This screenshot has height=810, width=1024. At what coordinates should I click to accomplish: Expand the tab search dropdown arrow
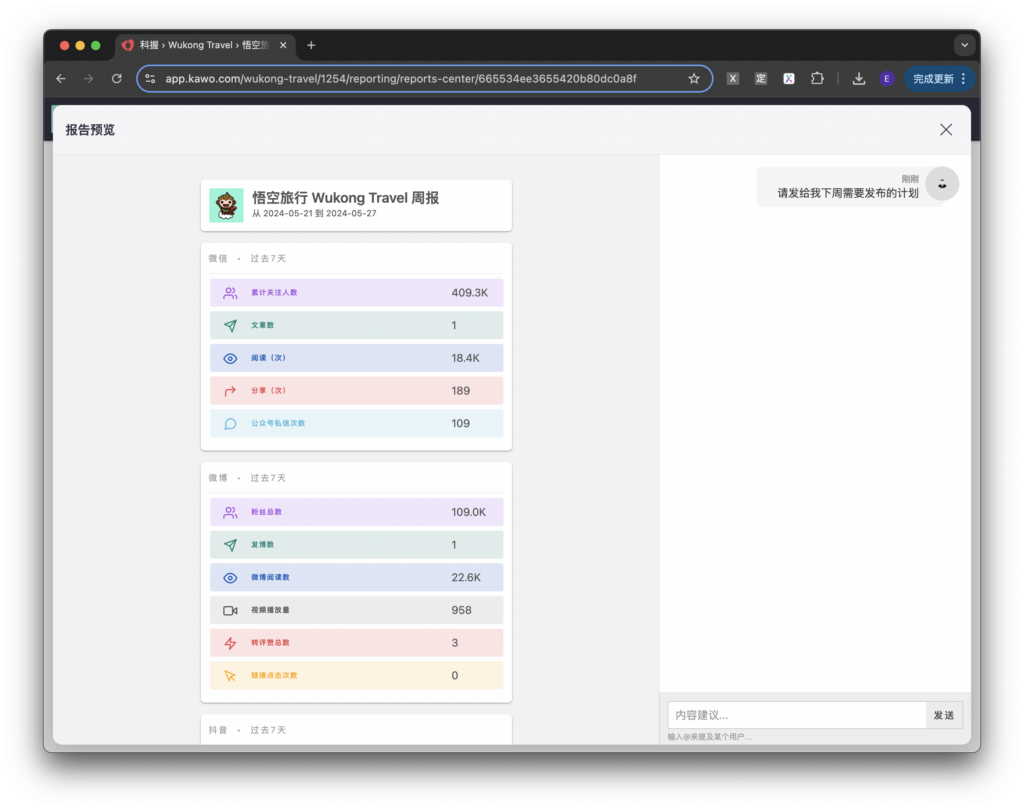pos(964,45)
